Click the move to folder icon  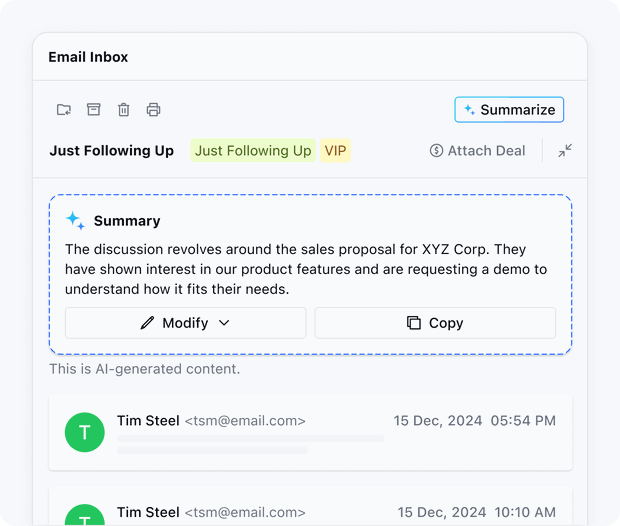(64, 110)
